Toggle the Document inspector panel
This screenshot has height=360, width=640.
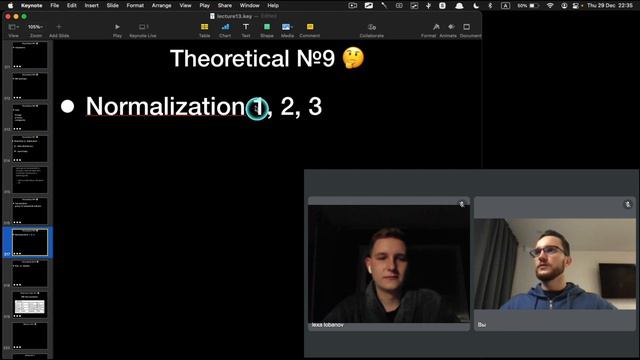coord(467,27)
